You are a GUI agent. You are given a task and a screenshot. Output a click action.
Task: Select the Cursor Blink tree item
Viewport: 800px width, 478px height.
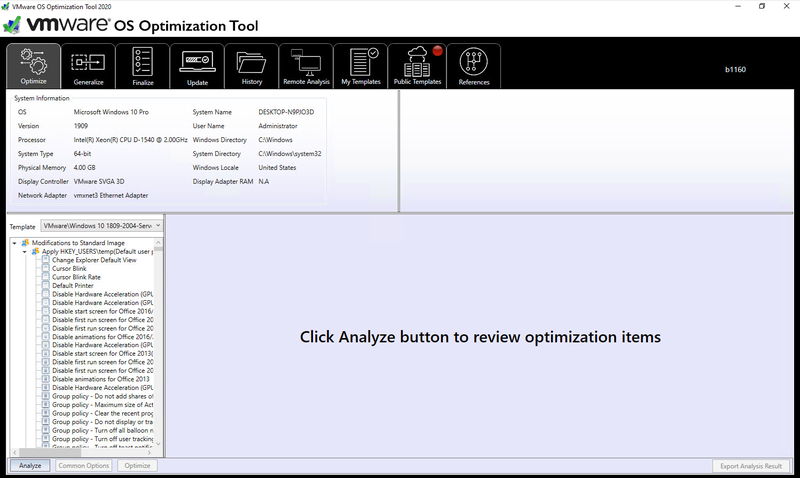click(x=69, y=269)
